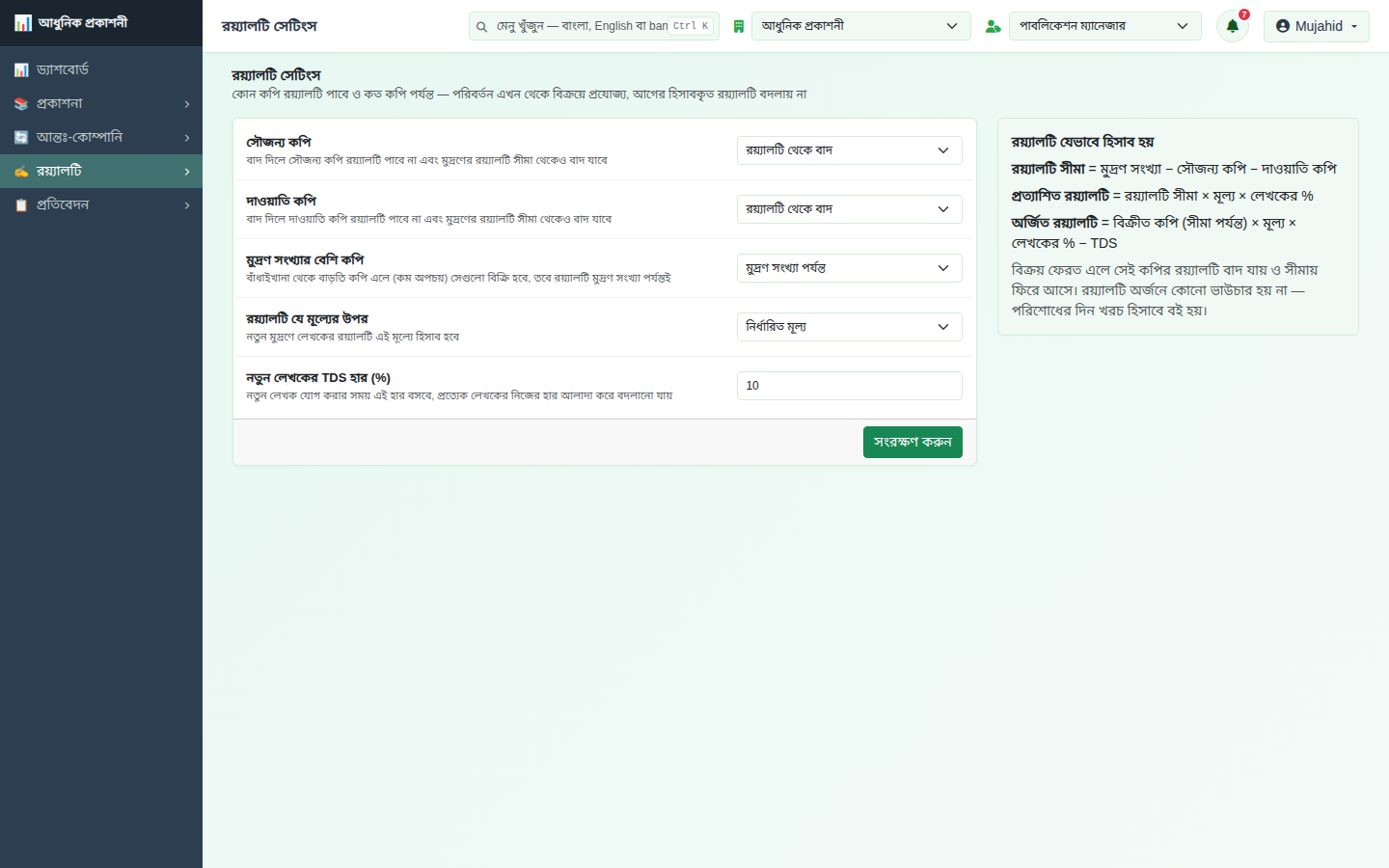The width and height of the screenshot is (1389, 868).
Task: Click the প্রত্যাশিত রয়্যালটি formula line
Action: coord(1162,196)
